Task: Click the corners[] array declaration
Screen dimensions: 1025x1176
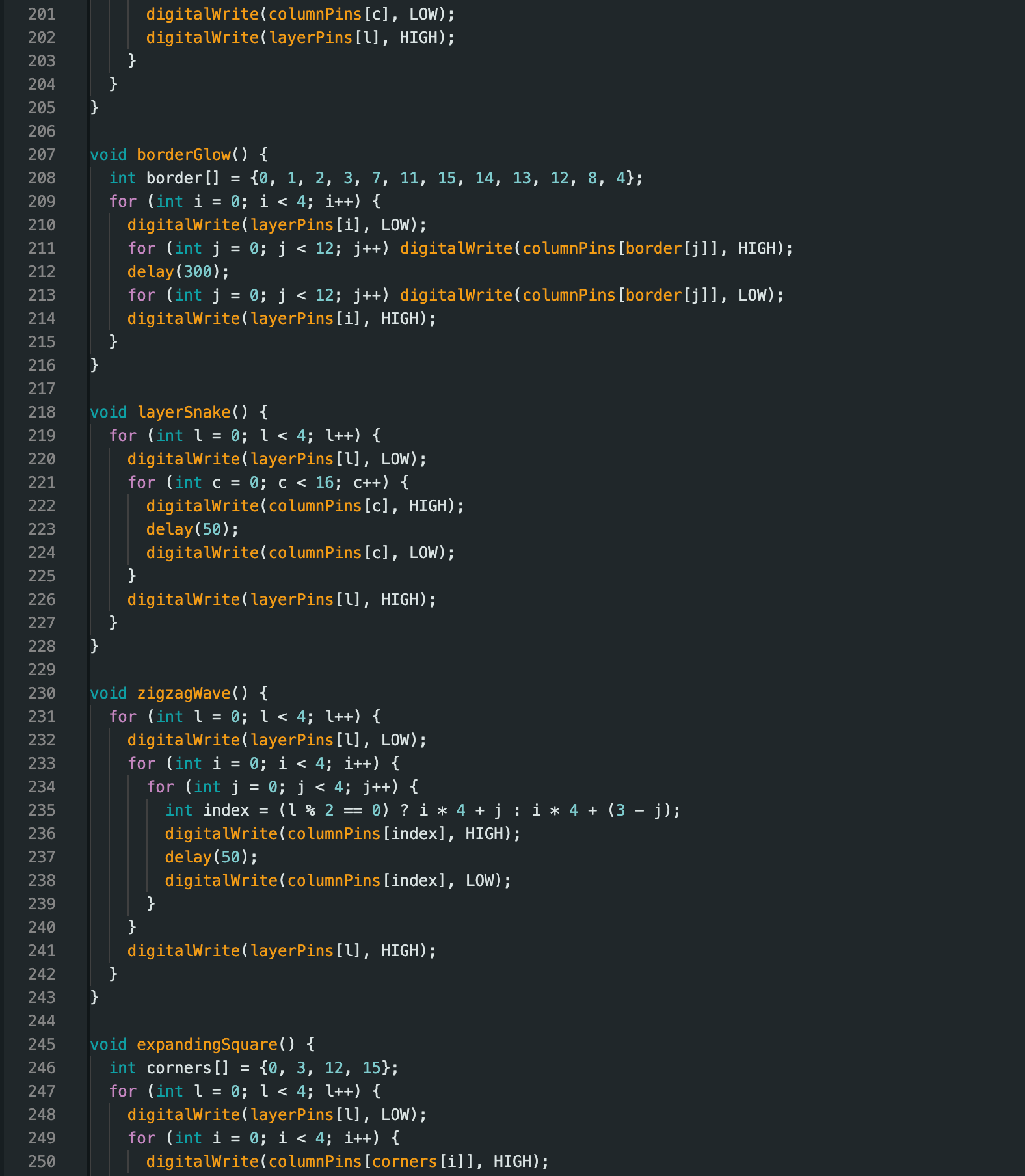Action: click(254, 1068)
